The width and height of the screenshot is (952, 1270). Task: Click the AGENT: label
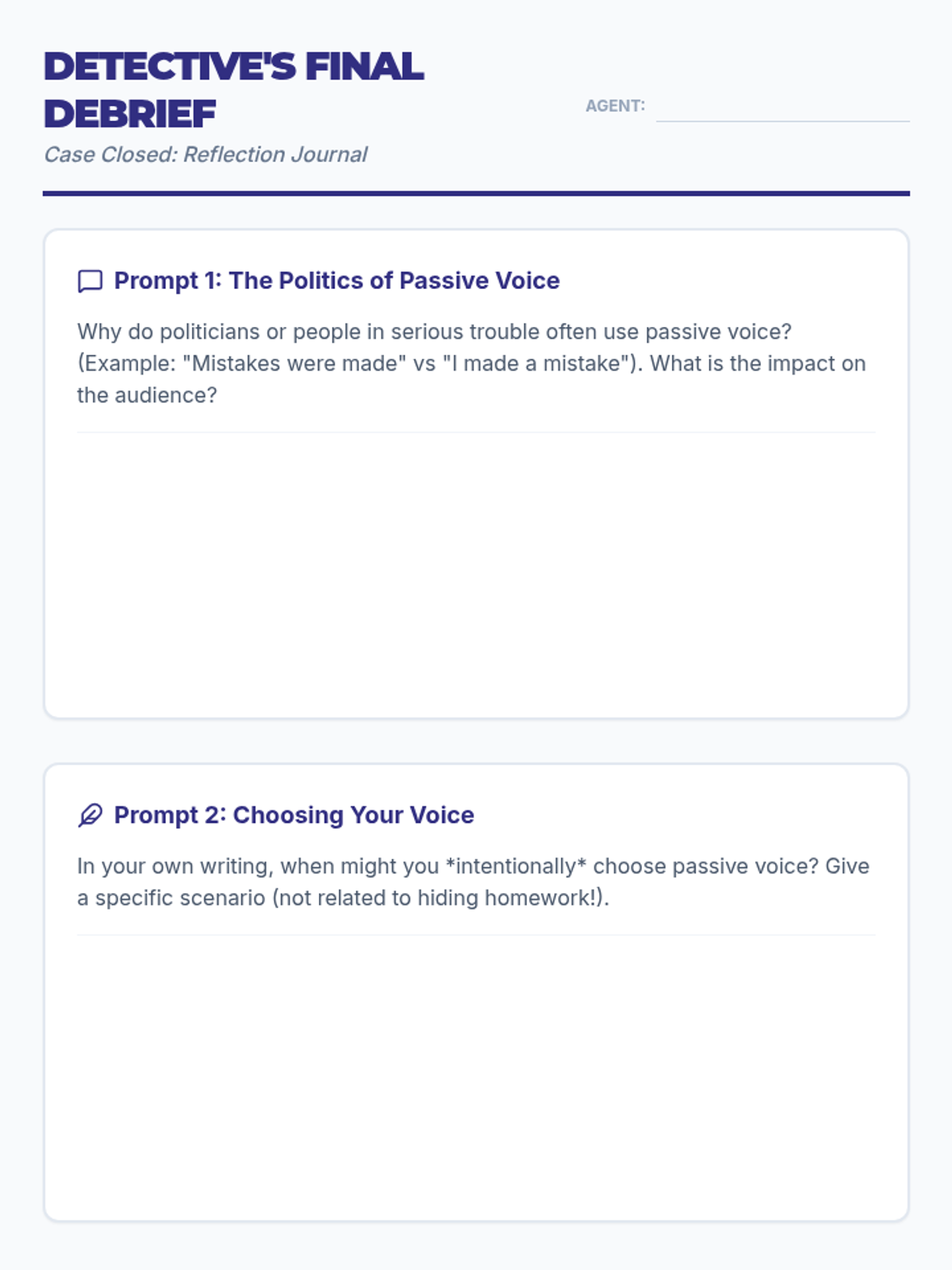(615, 106)
